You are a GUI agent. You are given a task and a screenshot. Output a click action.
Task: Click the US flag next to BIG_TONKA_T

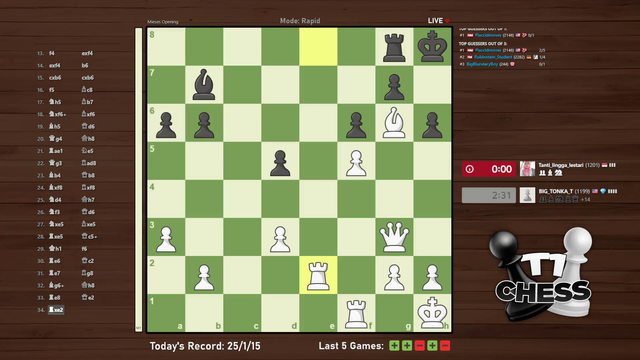coord(595,191)
